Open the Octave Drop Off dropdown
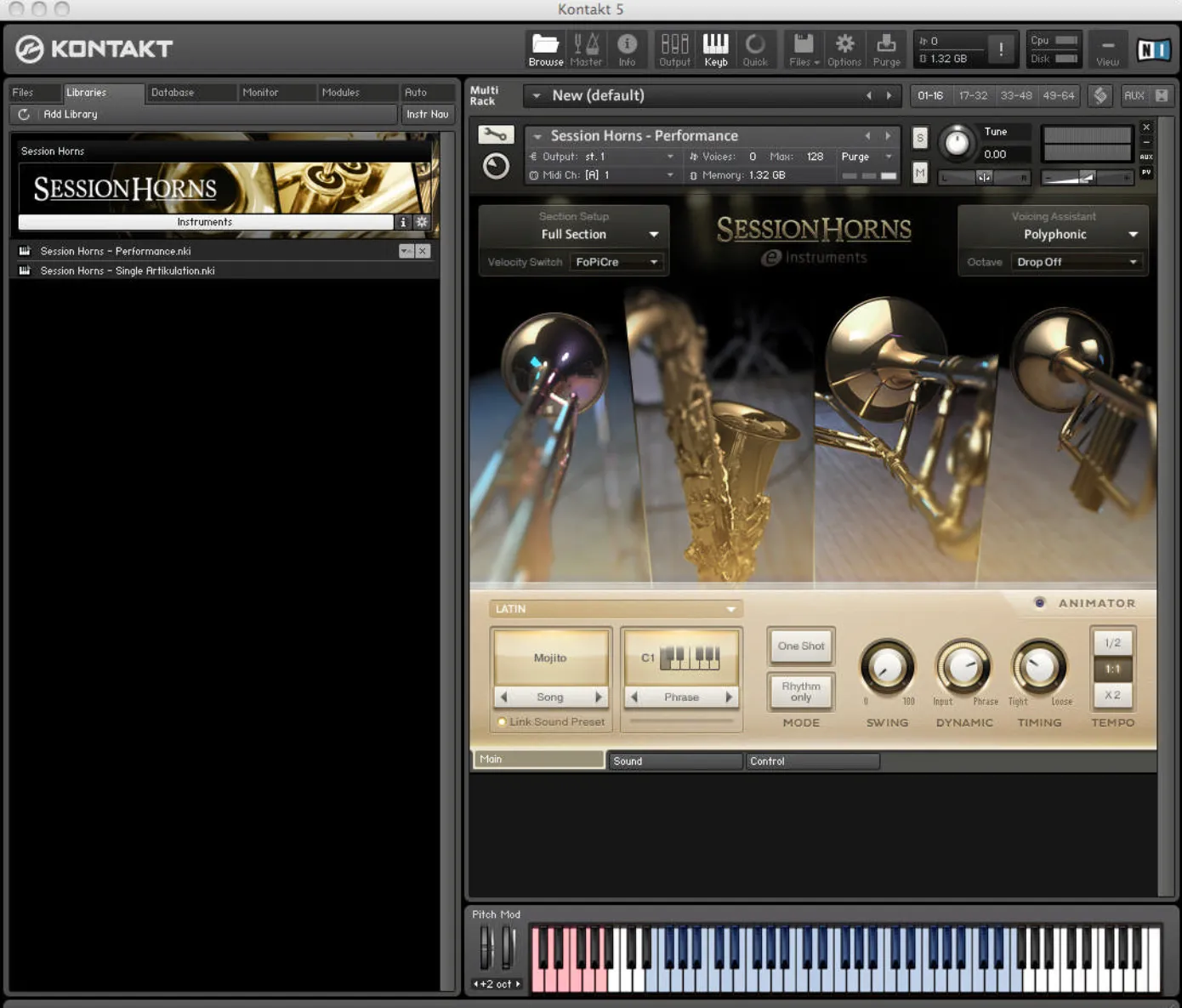The width and height of the screenshot is (1182, 1008). click(1077, 262)
